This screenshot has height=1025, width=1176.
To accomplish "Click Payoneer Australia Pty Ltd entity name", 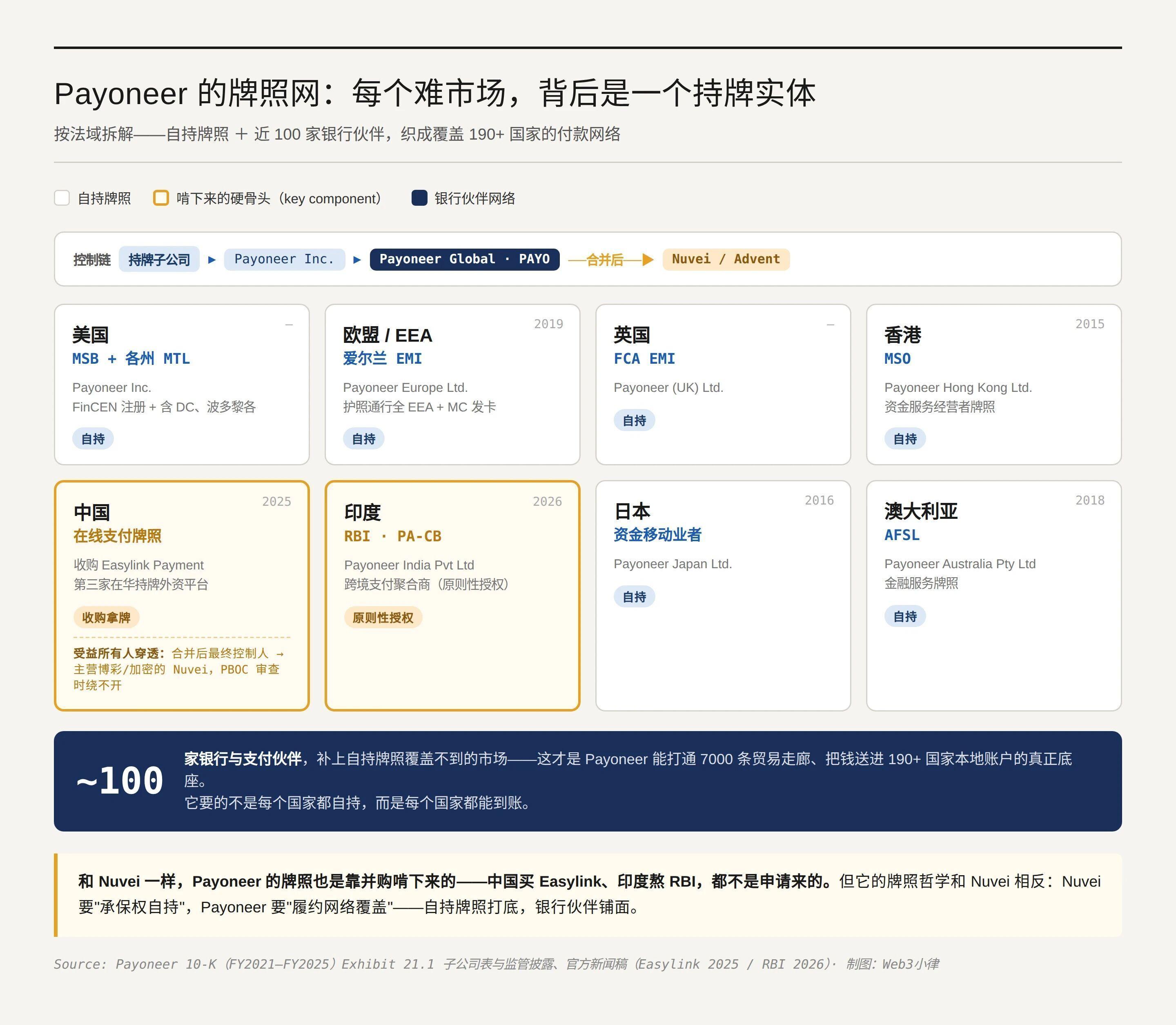I will click(x=960, y=563).
